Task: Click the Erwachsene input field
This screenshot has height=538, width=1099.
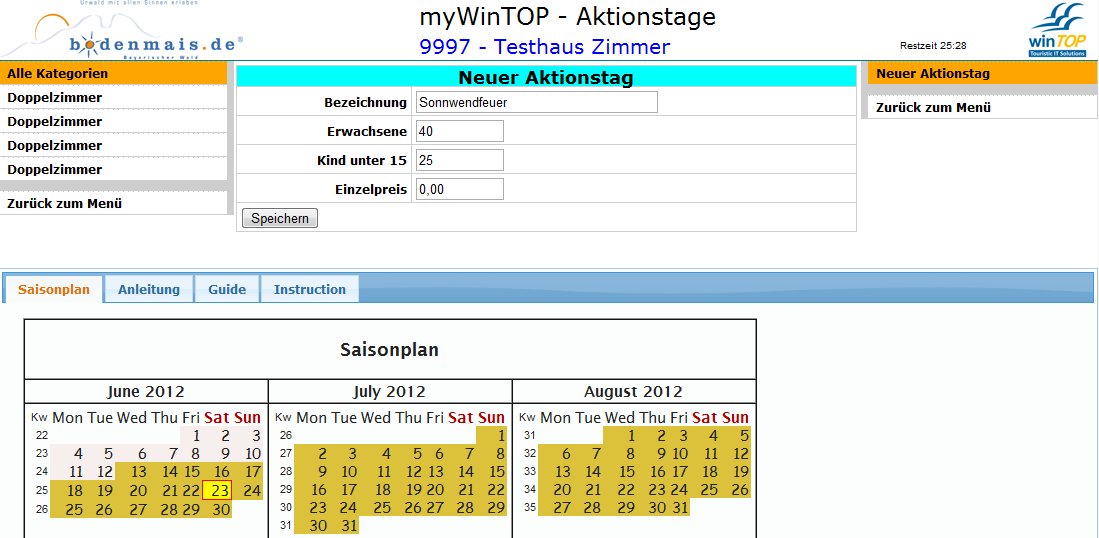Action: click(x=459, y=131)
